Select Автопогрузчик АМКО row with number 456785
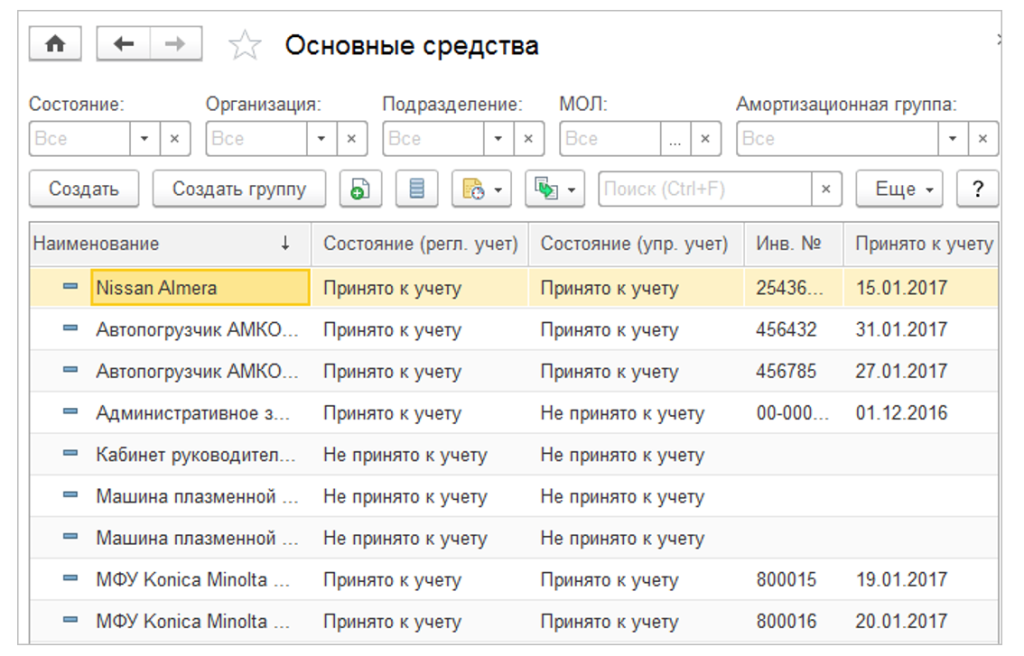This screenshot has height=656, width=1024. point(514,371)
